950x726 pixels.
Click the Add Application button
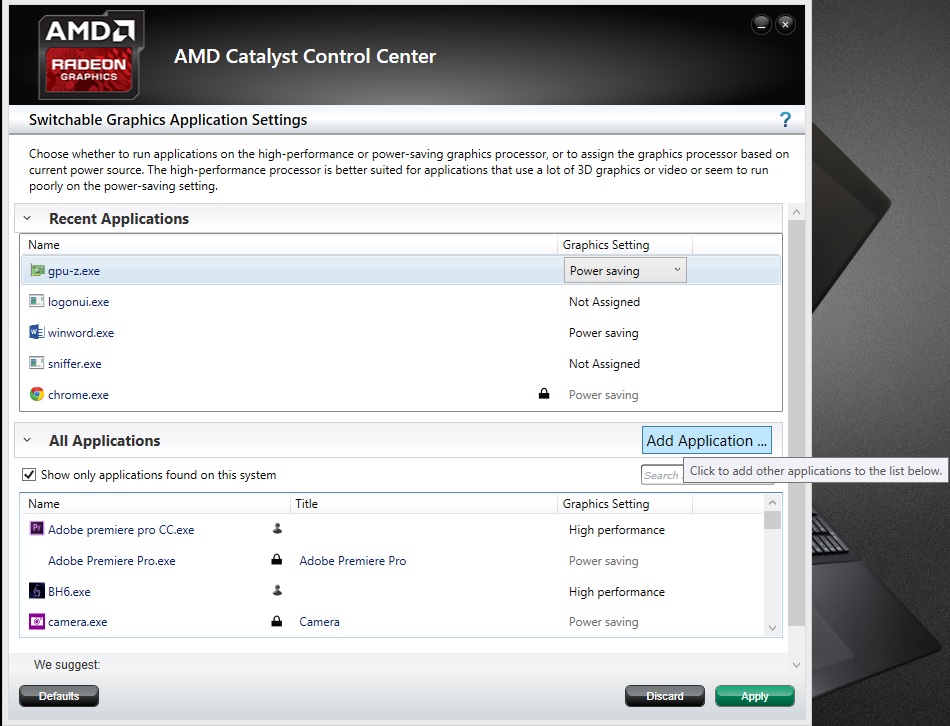706,441
